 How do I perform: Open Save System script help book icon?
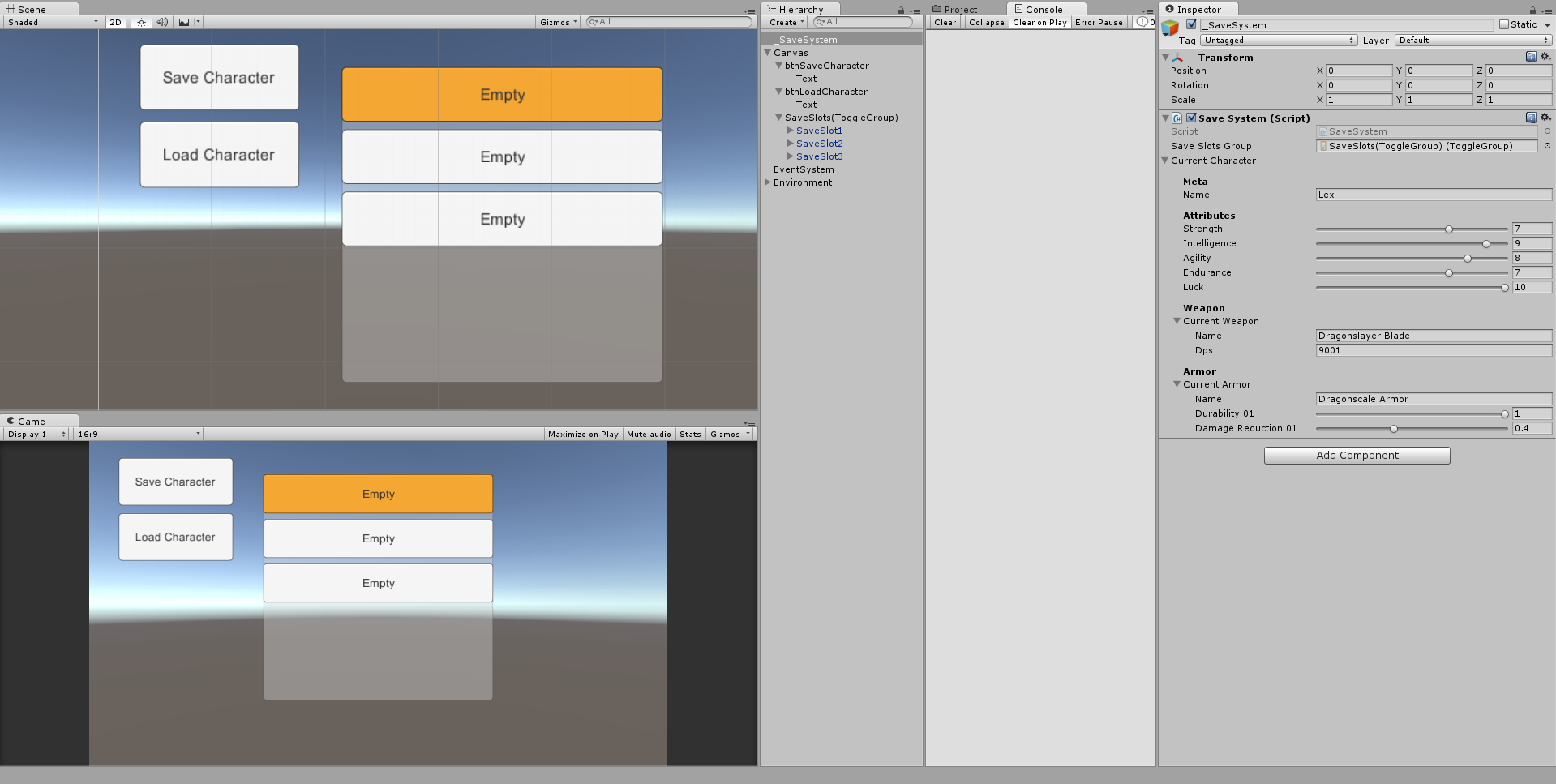[1531, 118]
